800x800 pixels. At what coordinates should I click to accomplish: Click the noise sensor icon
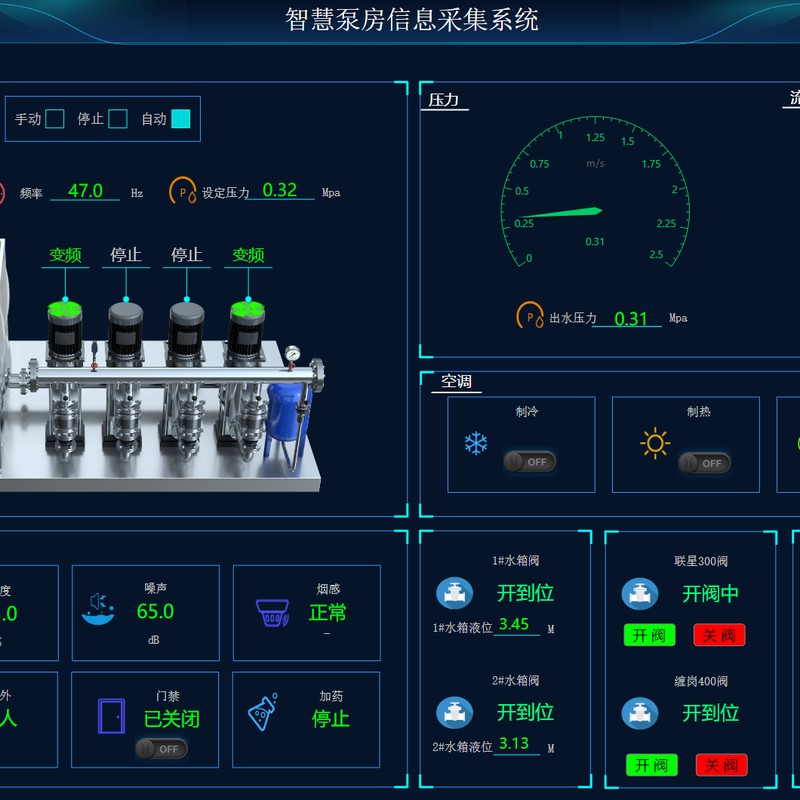(98, 609)
